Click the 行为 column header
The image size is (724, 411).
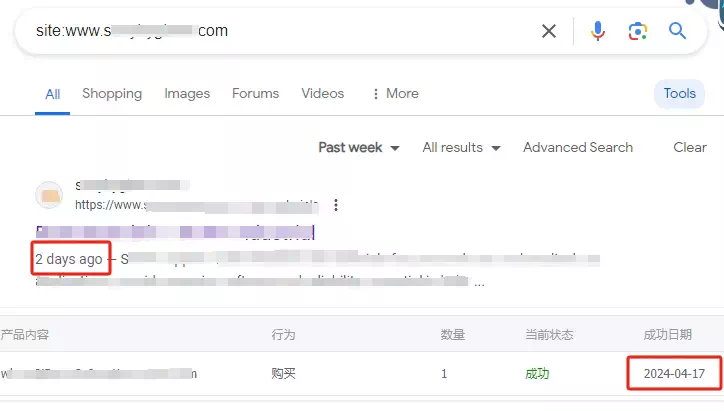283,334
